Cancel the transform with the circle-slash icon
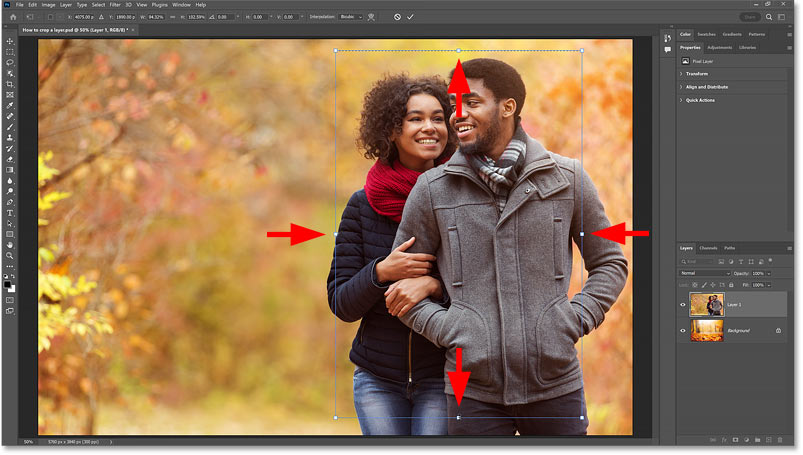This screenshot has height=455, width=803. pyautogui.click(x=397, y=17)
